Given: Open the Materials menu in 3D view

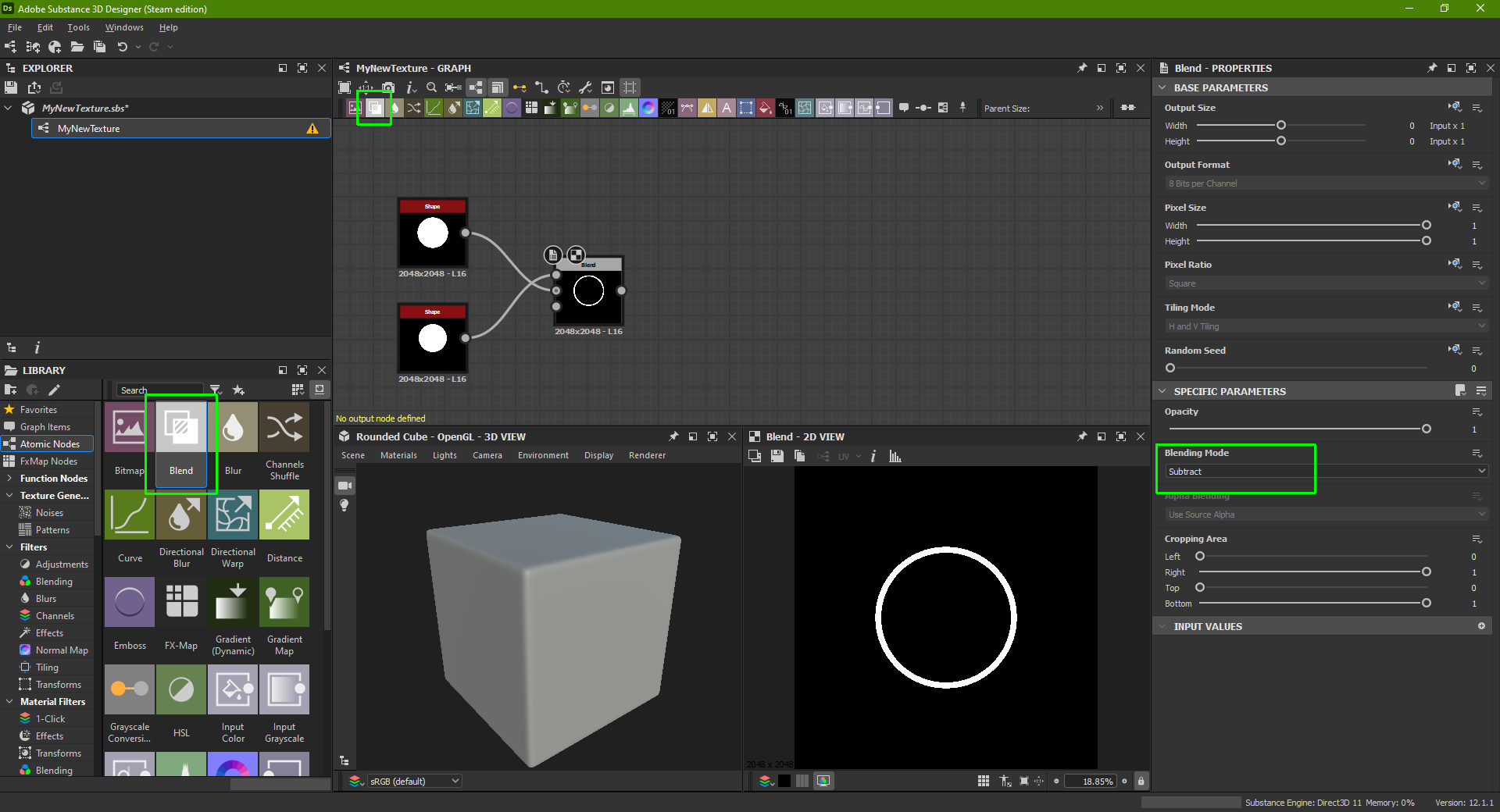Looking at the screenshot, I should (x=398, y=455).
